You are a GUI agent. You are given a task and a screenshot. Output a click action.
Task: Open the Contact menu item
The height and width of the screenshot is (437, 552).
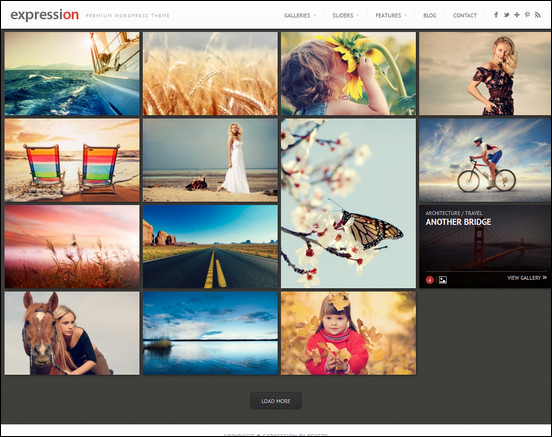coord(465,15)
